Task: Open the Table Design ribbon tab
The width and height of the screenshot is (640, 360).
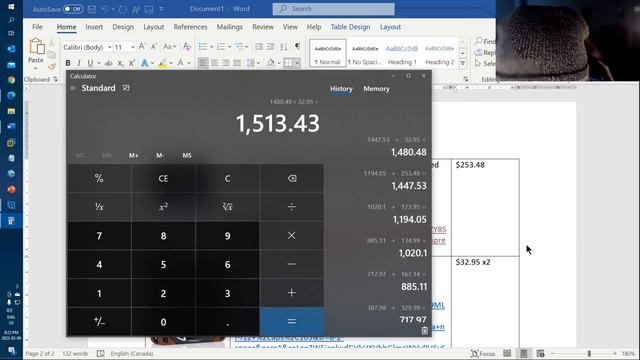Action: click(350, 27)
